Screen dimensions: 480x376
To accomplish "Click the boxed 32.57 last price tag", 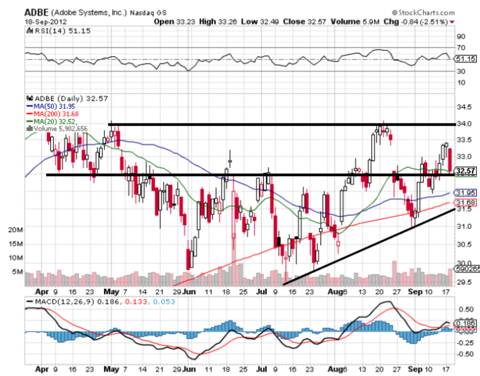I will [x=466, y=171].
